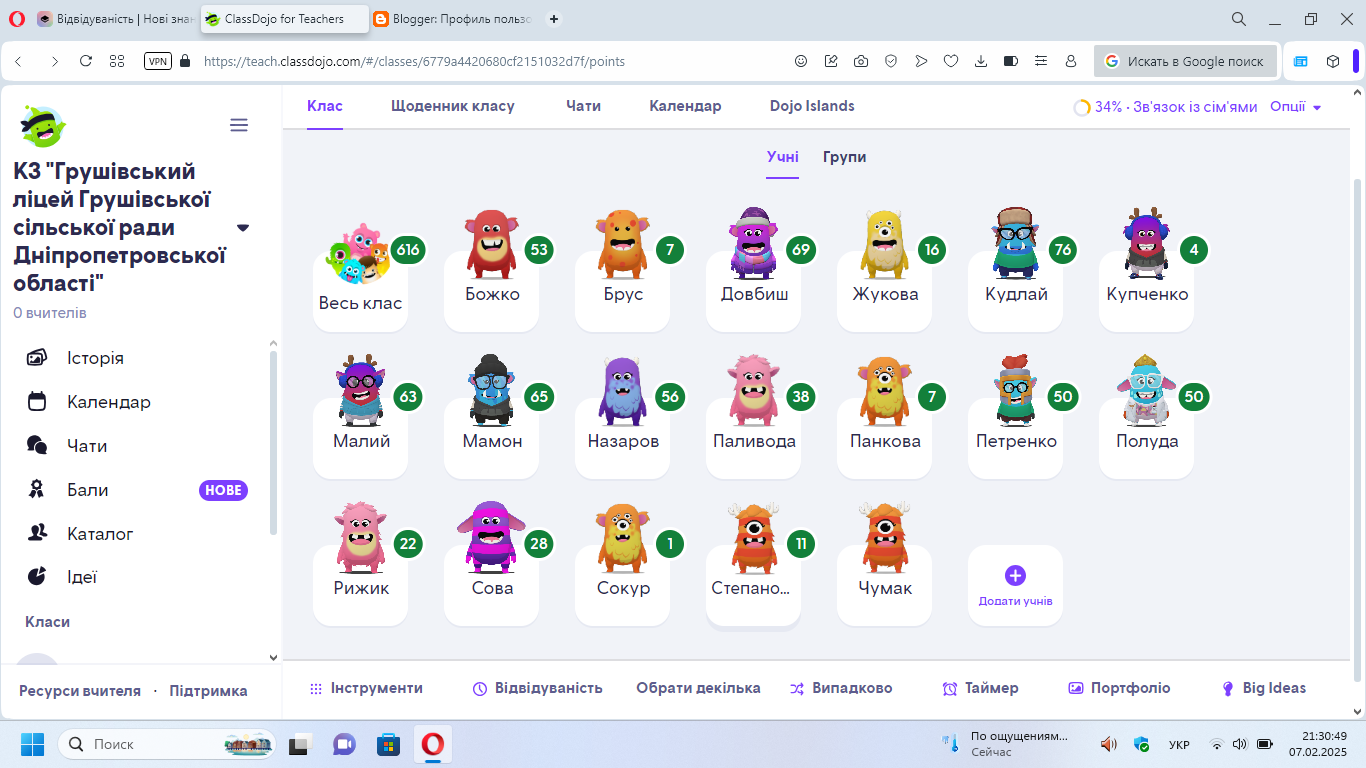Focus the Google search box in the browser
Screen dimensions: 1366x768
[x=1185, y=61]
